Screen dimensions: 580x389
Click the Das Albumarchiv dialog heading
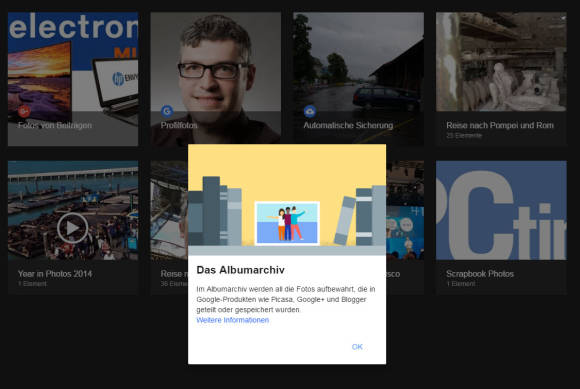pos(240,270)
